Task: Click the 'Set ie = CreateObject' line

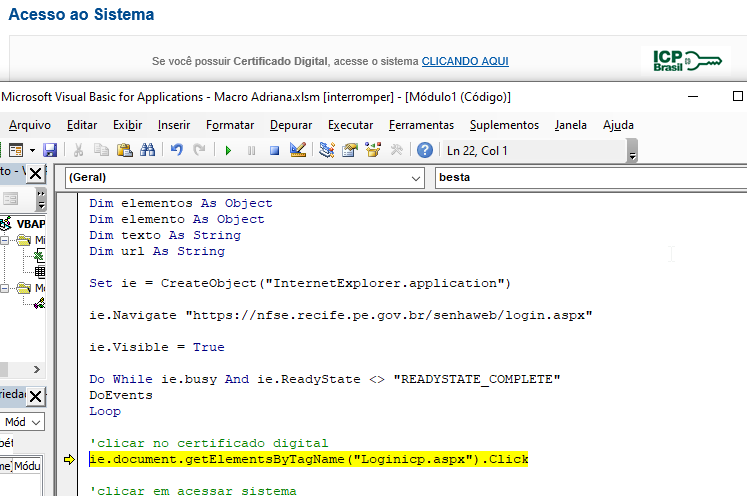Action: [300, 283]
